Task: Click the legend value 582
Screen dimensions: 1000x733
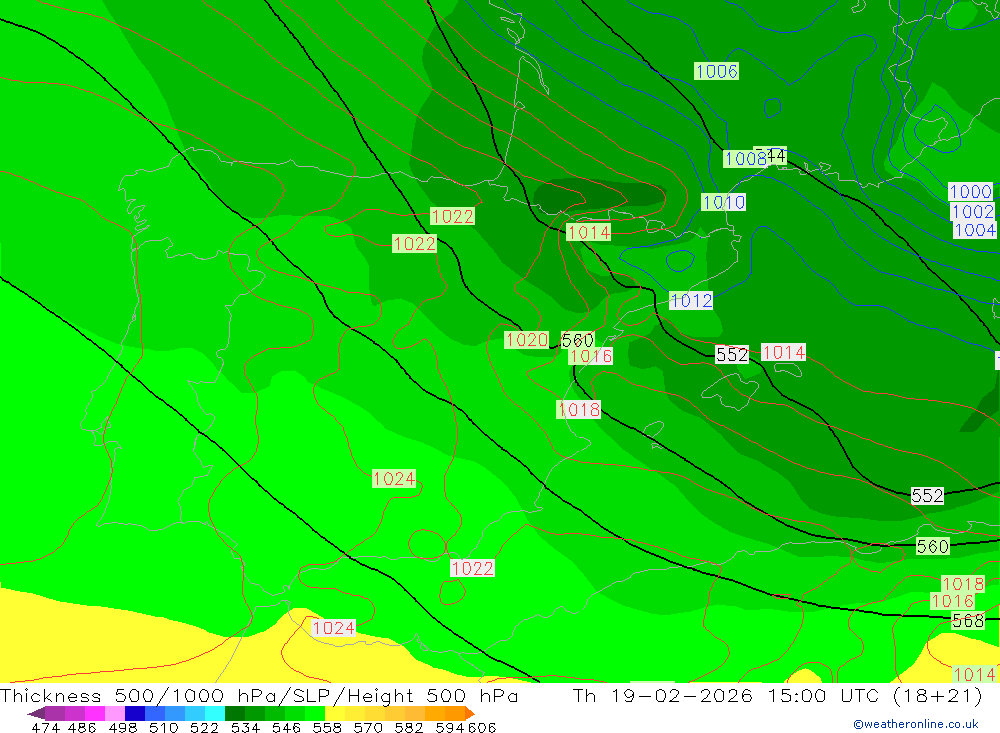Action: (409, 727)
